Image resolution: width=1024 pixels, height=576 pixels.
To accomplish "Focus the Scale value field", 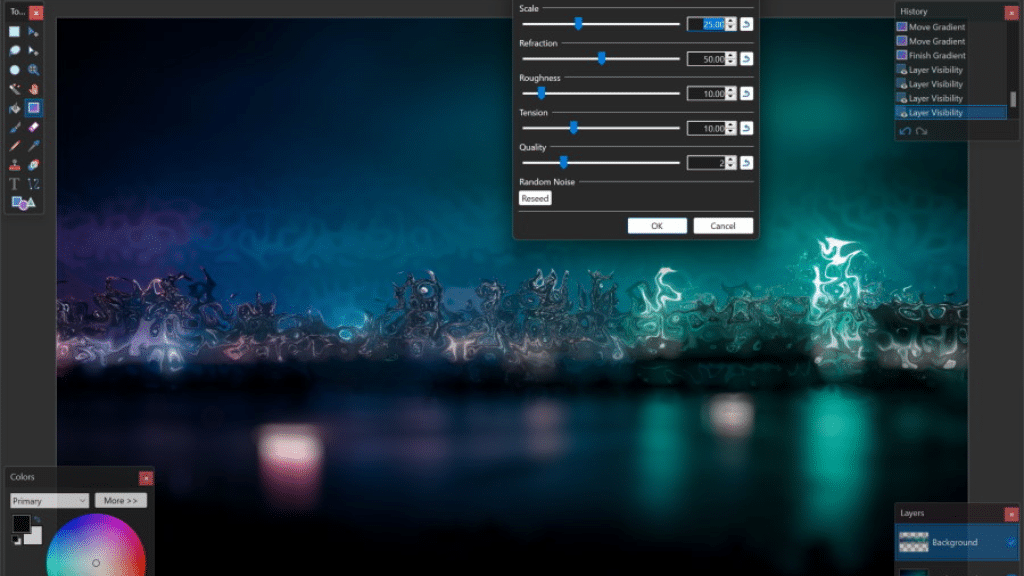I will tap(706, 24).
